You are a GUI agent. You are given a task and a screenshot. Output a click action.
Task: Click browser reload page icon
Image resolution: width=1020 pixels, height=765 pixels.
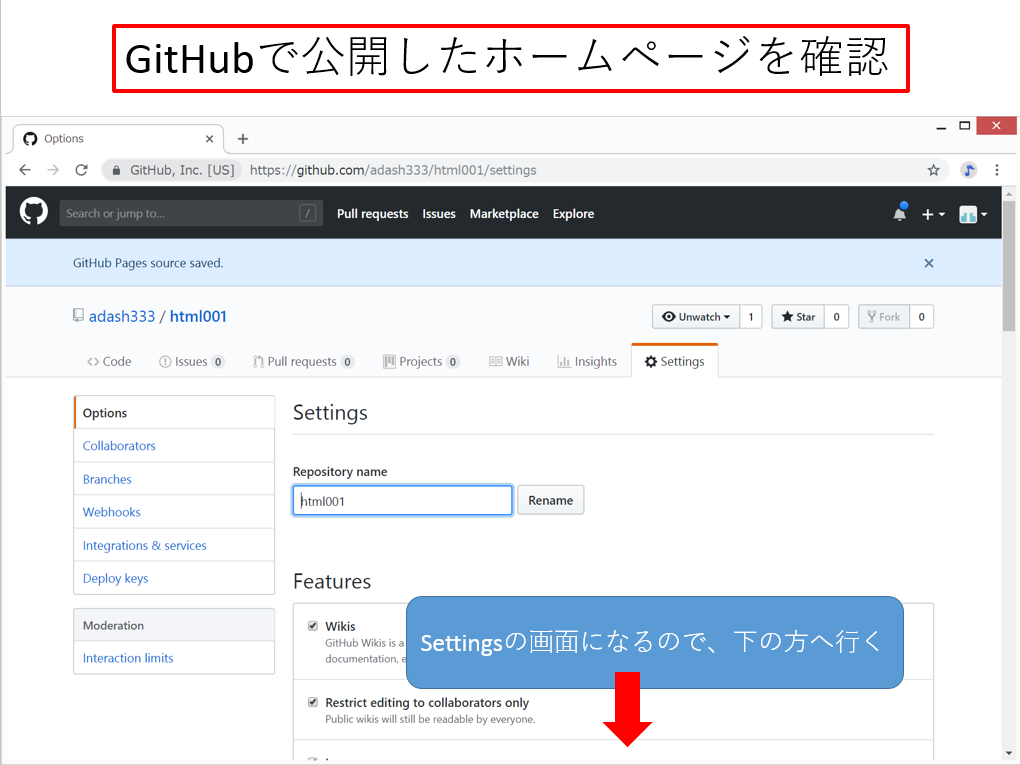82,170
